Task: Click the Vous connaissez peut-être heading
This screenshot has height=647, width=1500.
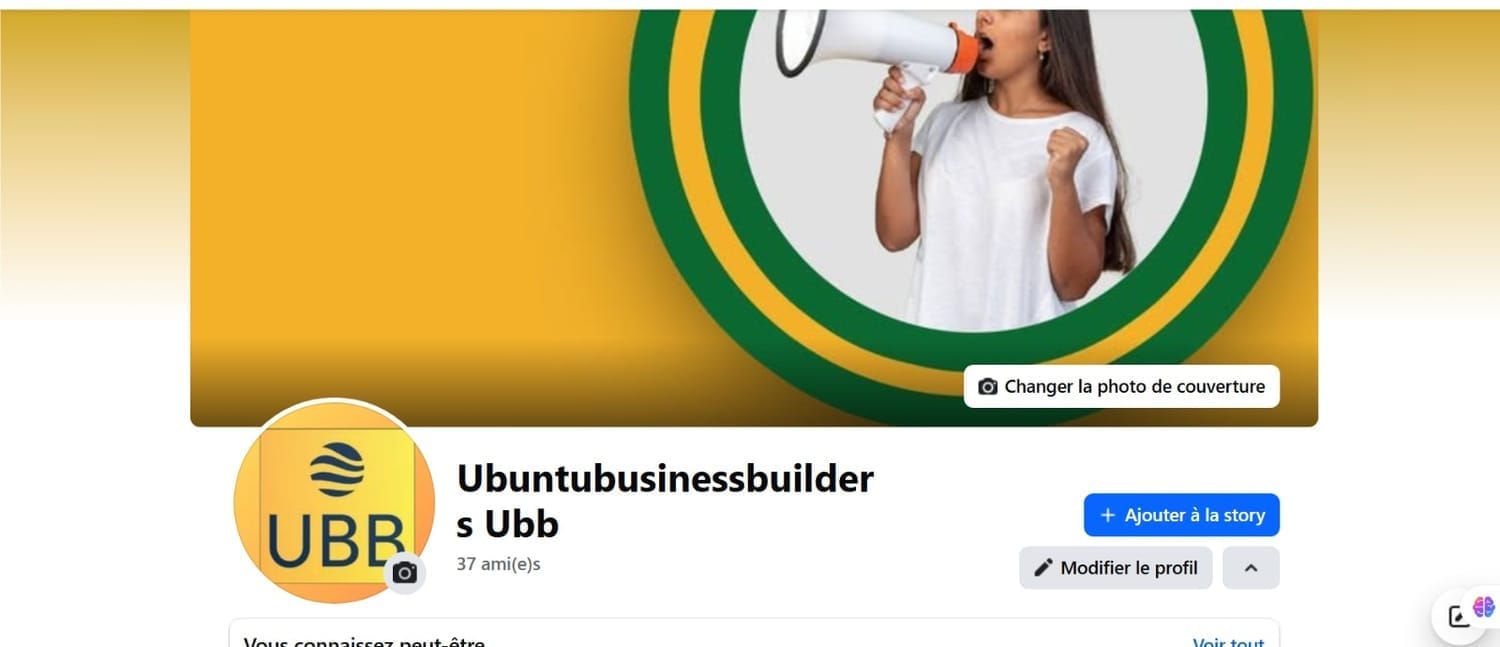Action: click(364, 642)
